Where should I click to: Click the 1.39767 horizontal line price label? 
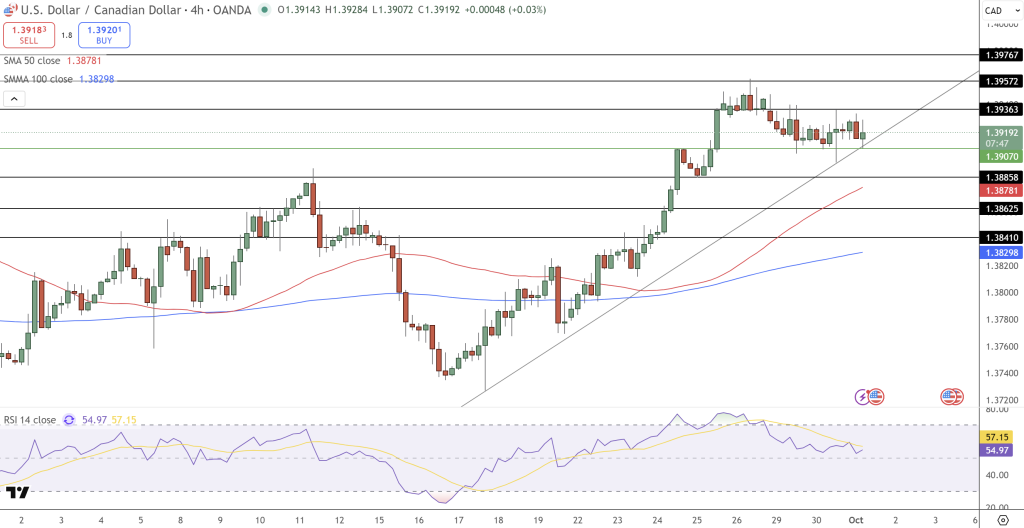click(x=1000, y=55)
